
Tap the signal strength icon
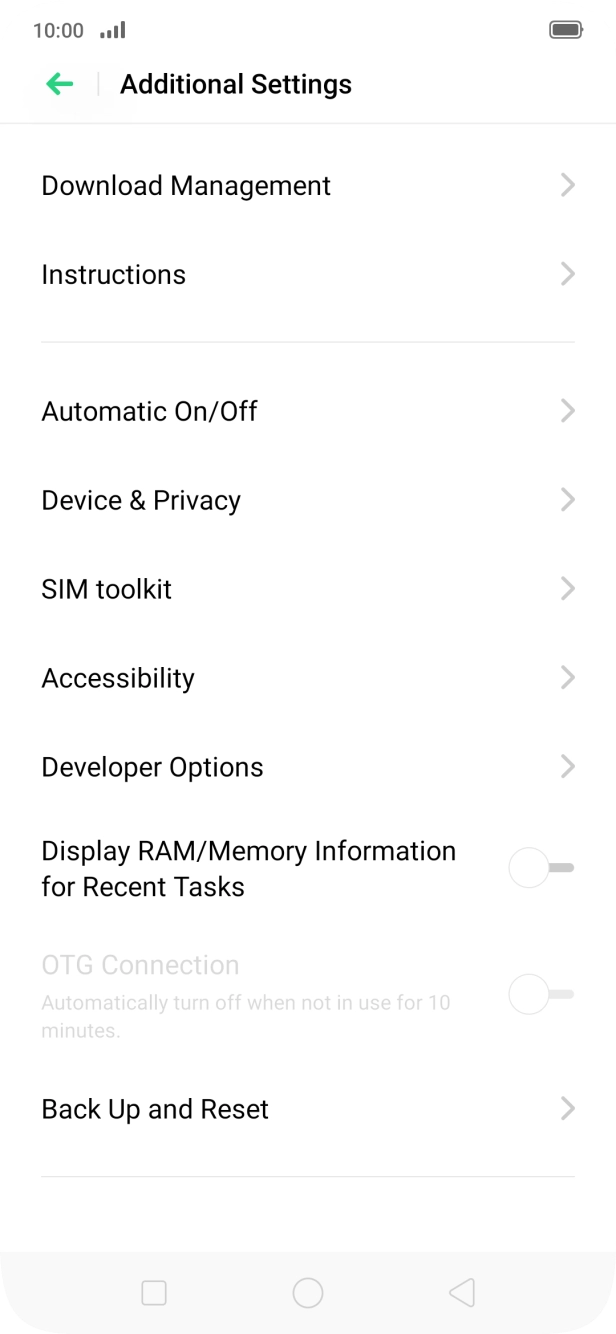tap(111, 31)
